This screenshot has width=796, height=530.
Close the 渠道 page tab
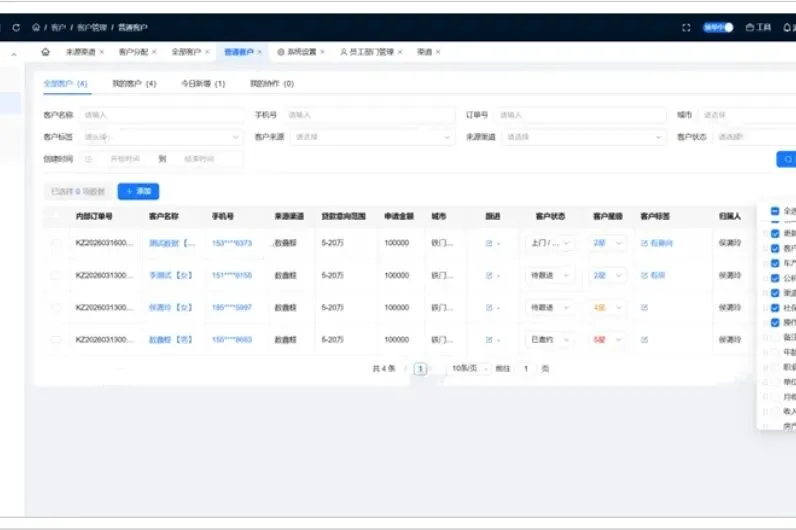[x=438, y=52]
